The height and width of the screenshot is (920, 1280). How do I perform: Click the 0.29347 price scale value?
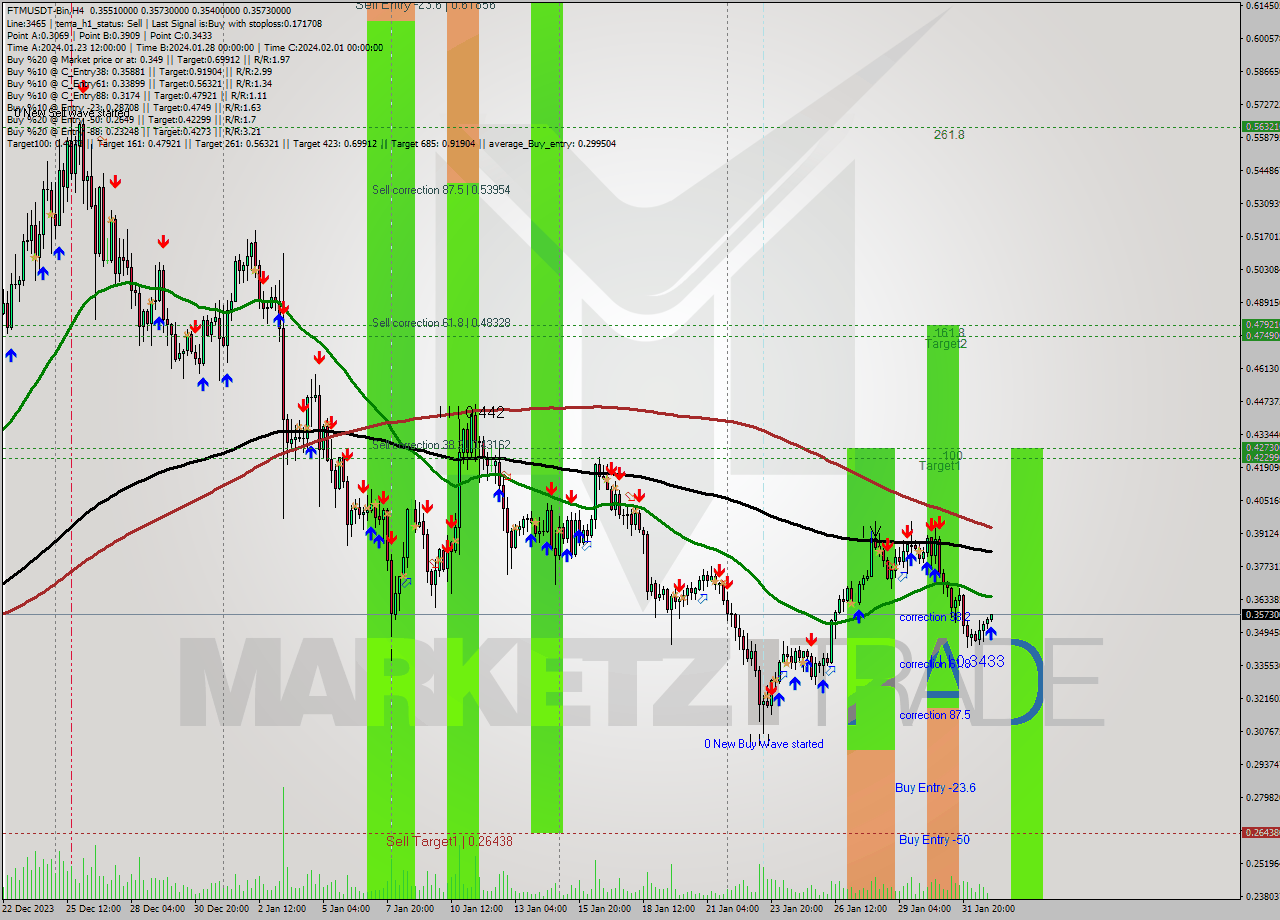pos(1262,765)
